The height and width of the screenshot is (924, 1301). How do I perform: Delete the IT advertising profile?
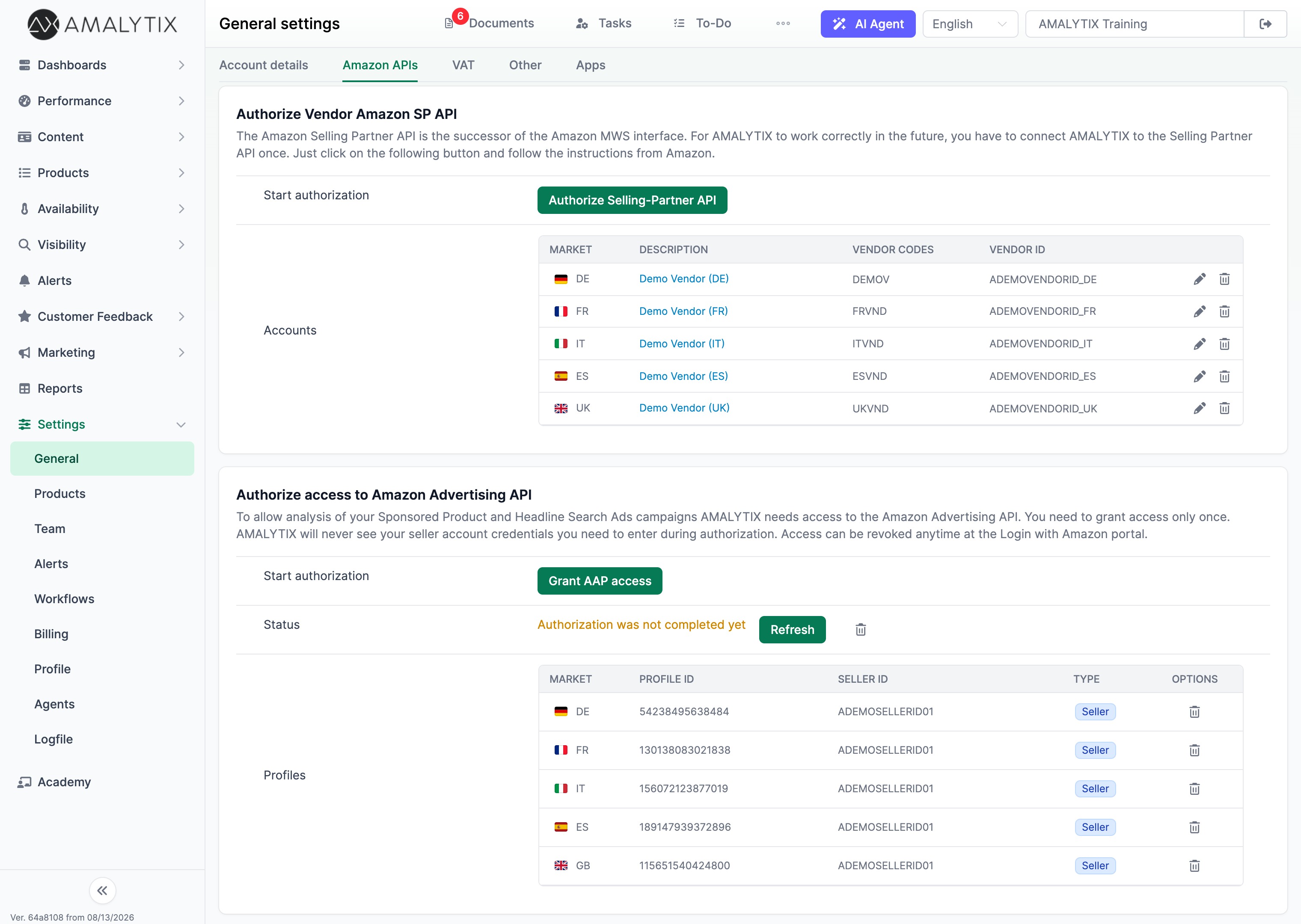pos(1194,788)
